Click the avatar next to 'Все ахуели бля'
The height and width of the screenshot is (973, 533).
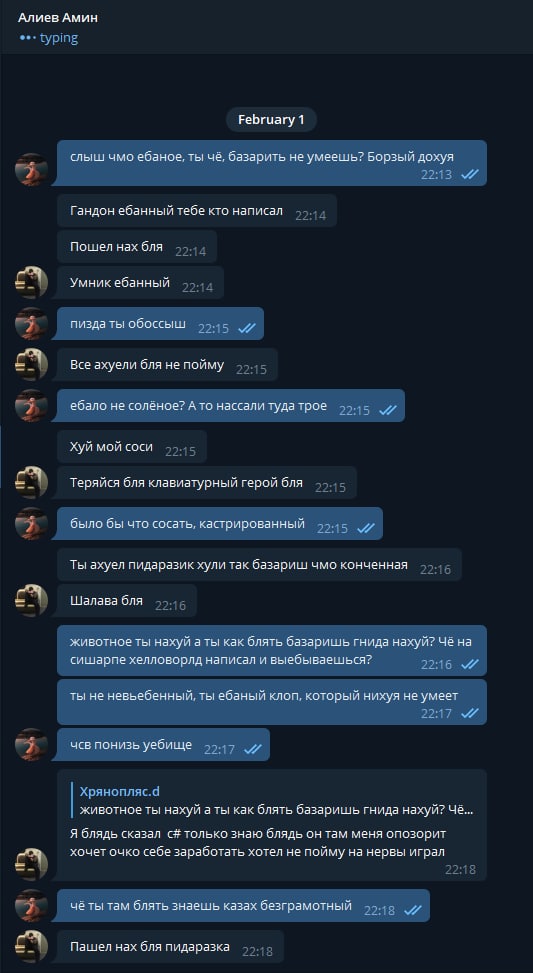(31, 364)
